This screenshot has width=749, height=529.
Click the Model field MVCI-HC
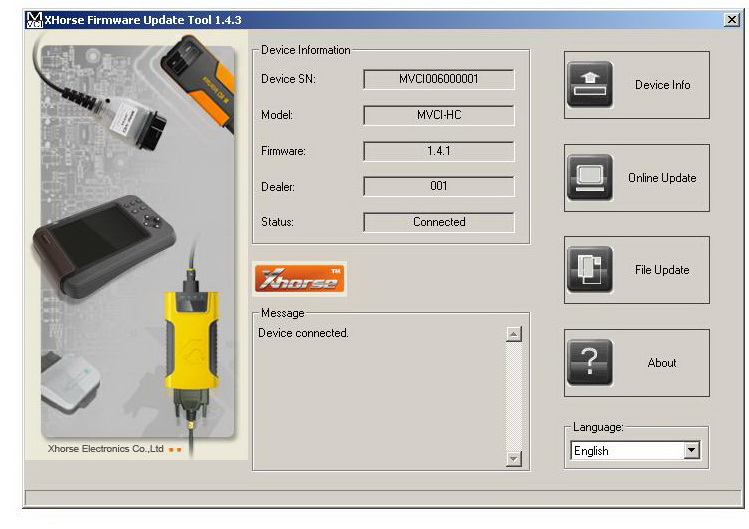[x=439, y=115]
